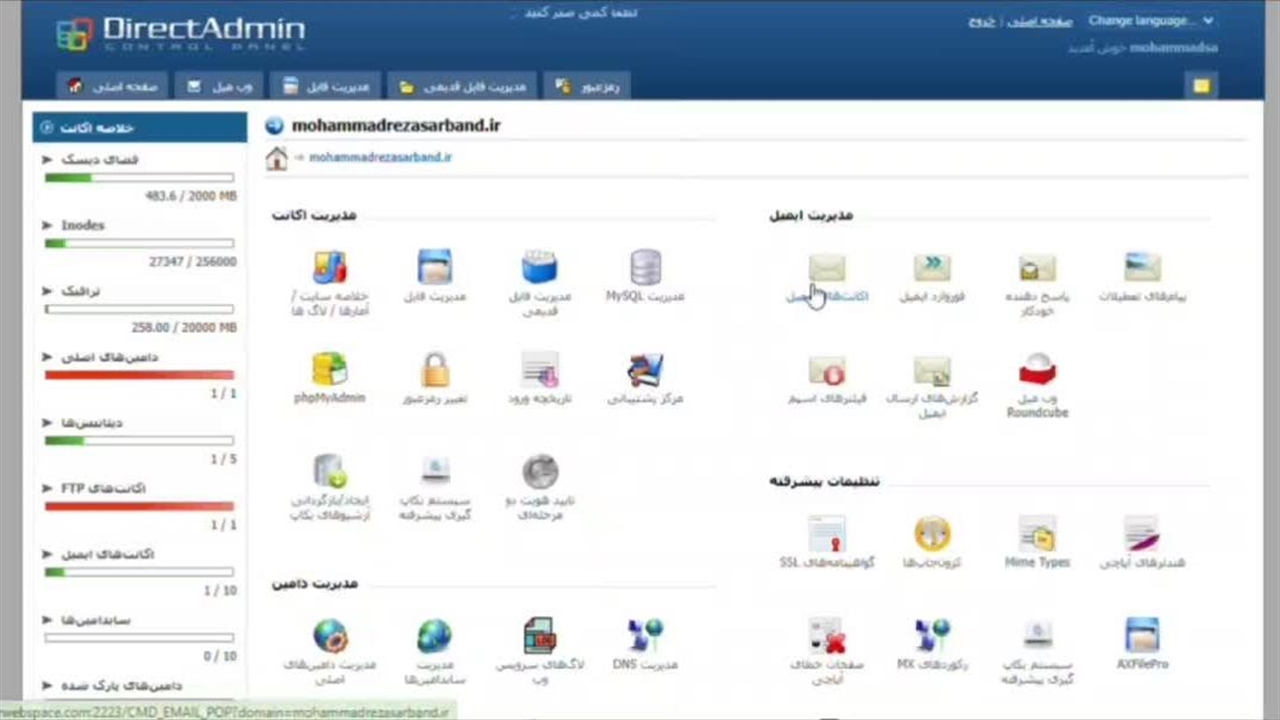Open the MySQL management icon

point(645,269)
